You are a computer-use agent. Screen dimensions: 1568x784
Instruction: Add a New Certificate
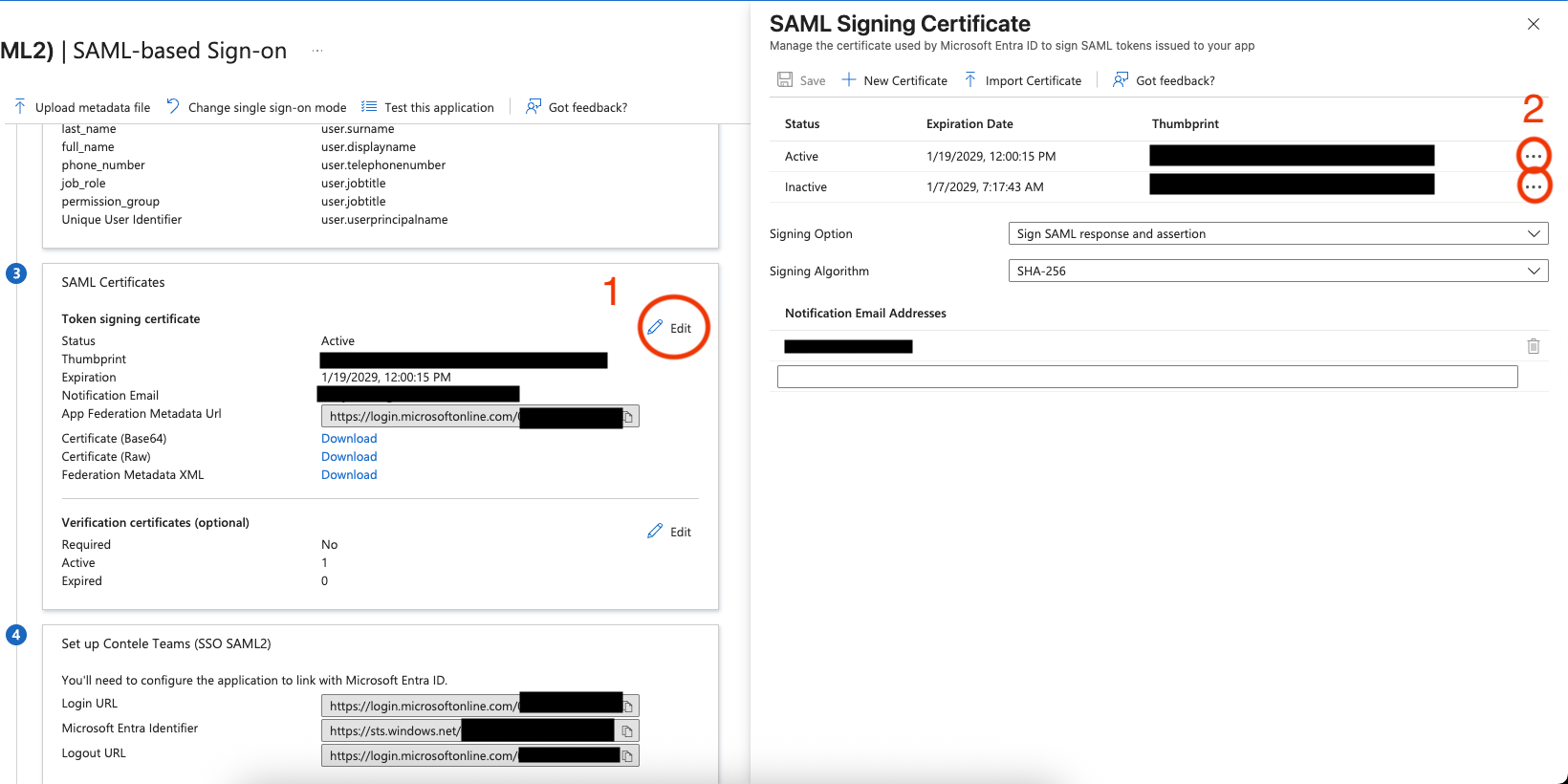click(x=894, y=80)
